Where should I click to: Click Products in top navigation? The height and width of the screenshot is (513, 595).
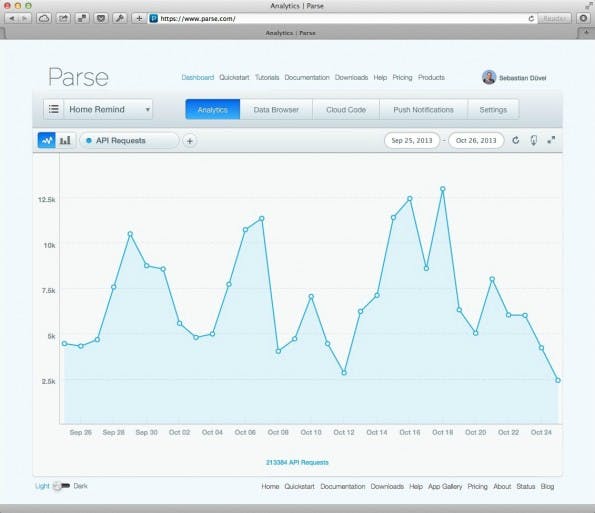click(x=431, y=77)
